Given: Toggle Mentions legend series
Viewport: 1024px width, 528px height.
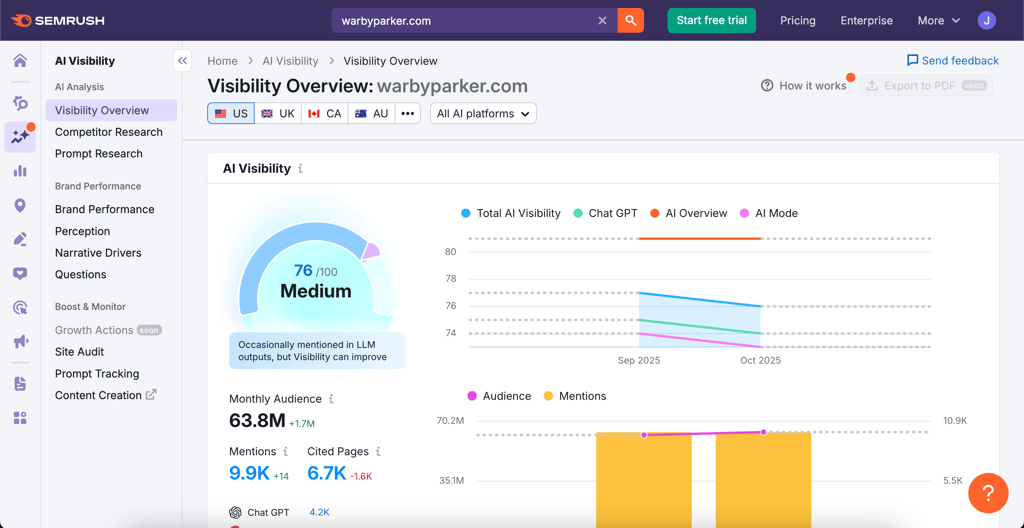Looking at the screenshot, I should coord(575,396).
